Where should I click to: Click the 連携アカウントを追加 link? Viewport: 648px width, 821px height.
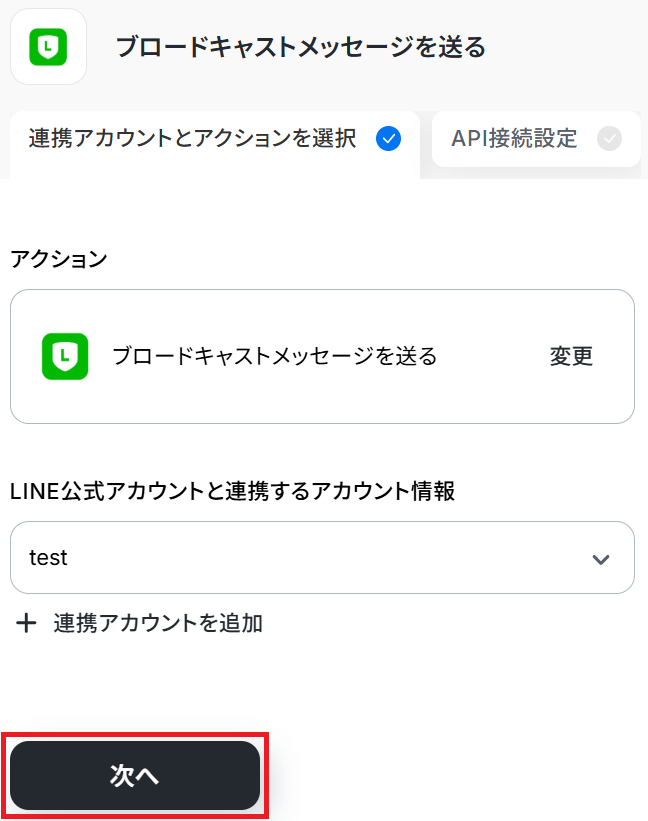pyautogui.click(x=158, y=624)
